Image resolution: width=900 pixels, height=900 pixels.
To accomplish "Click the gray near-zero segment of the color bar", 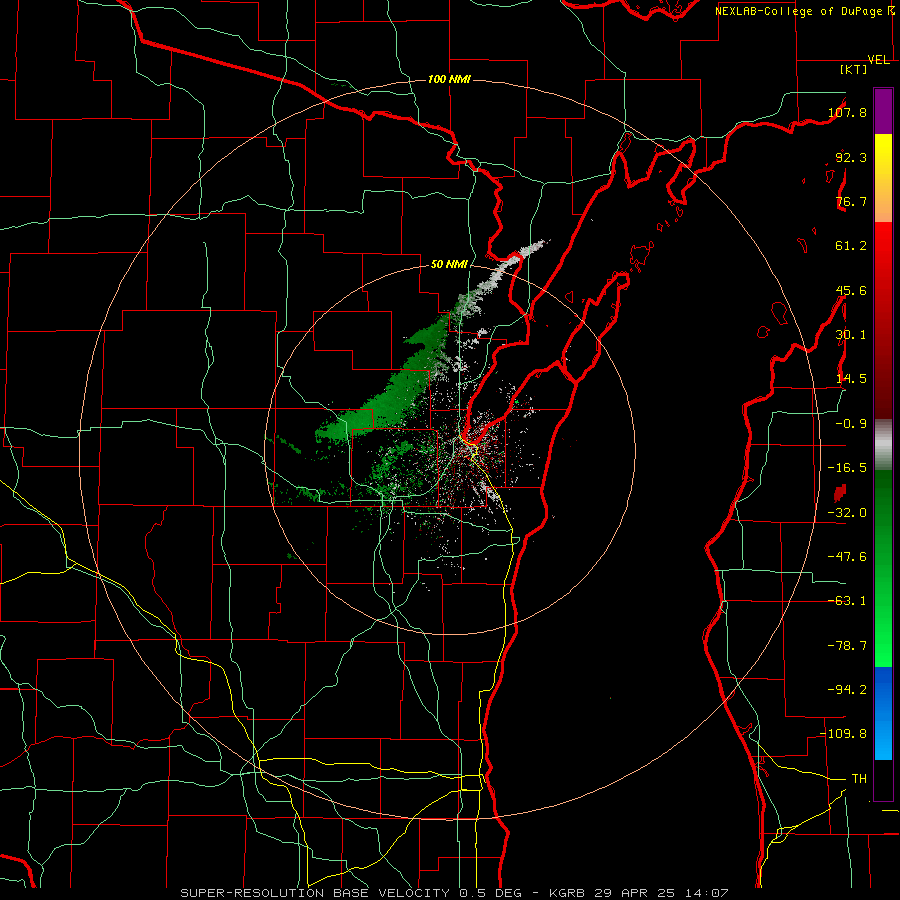I will tap(883, 445).
